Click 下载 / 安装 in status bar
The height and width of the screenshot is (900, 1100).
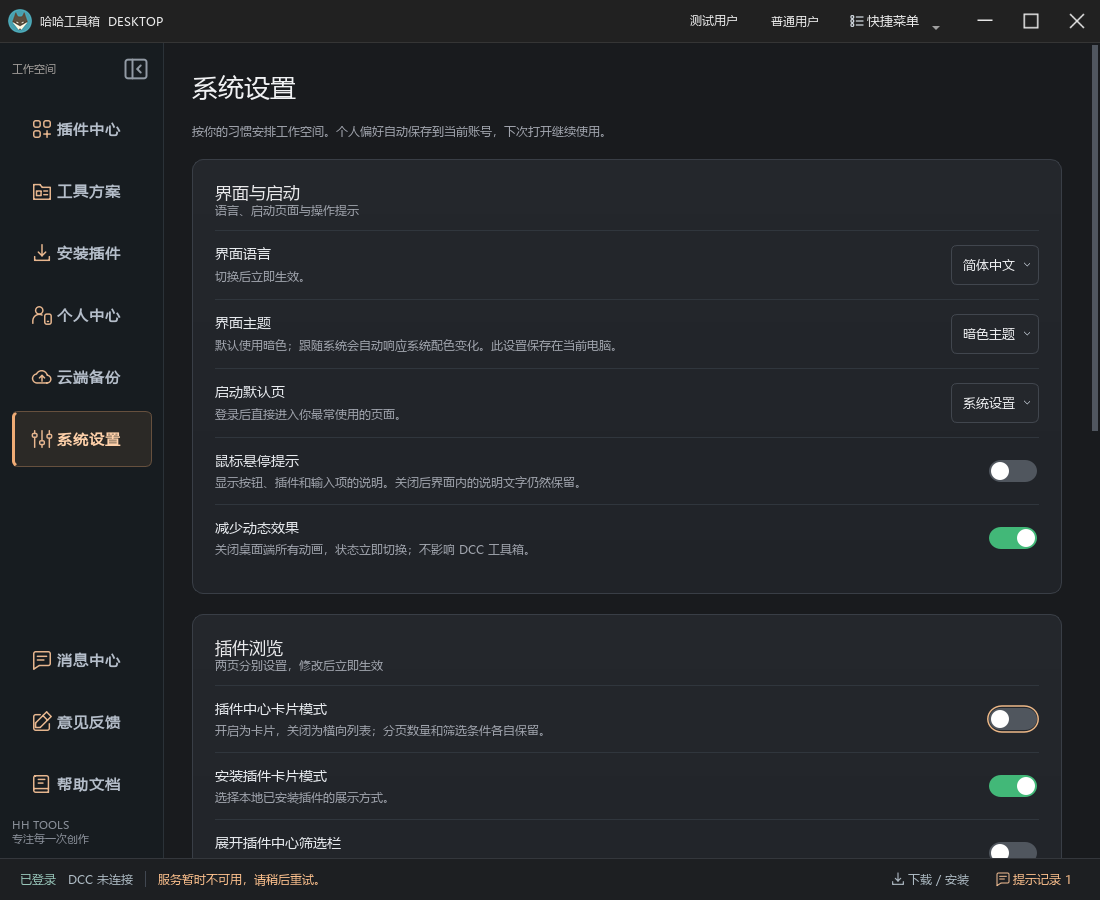(x=930, y=879)
